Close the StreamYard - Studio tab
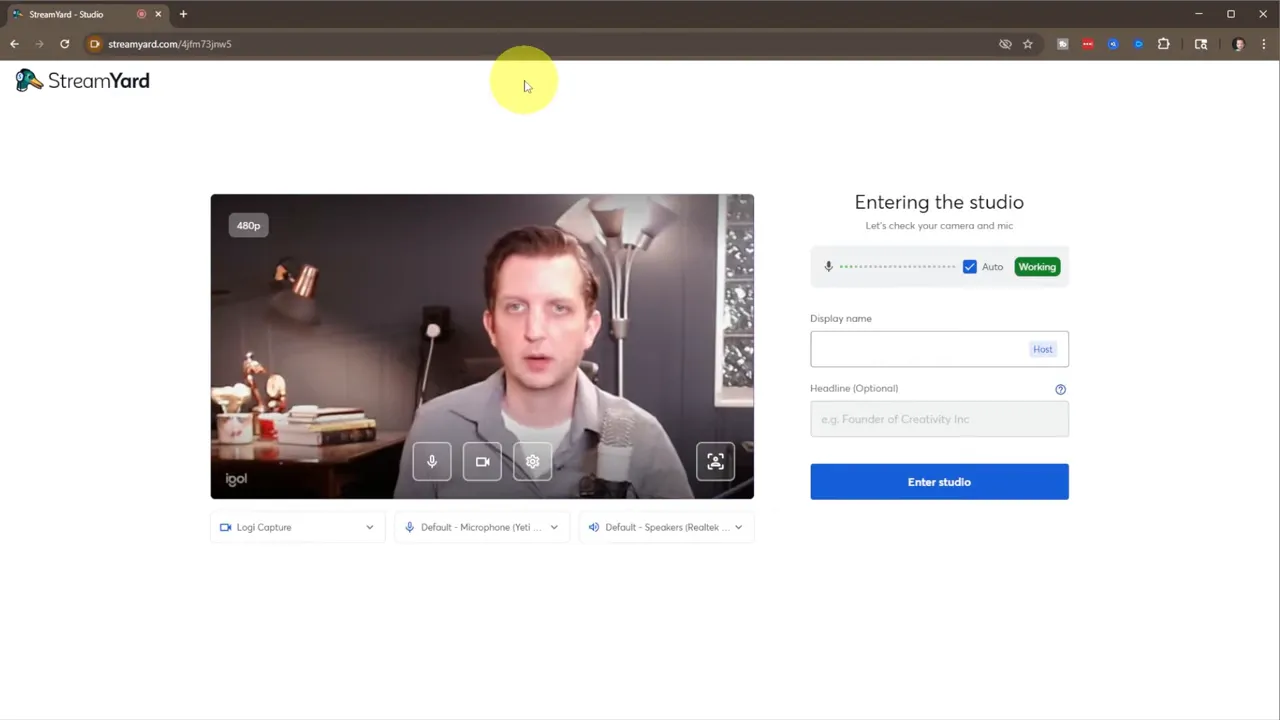Screen dimensions: 1280x720 pyautogui.click(x=158, y=14)
